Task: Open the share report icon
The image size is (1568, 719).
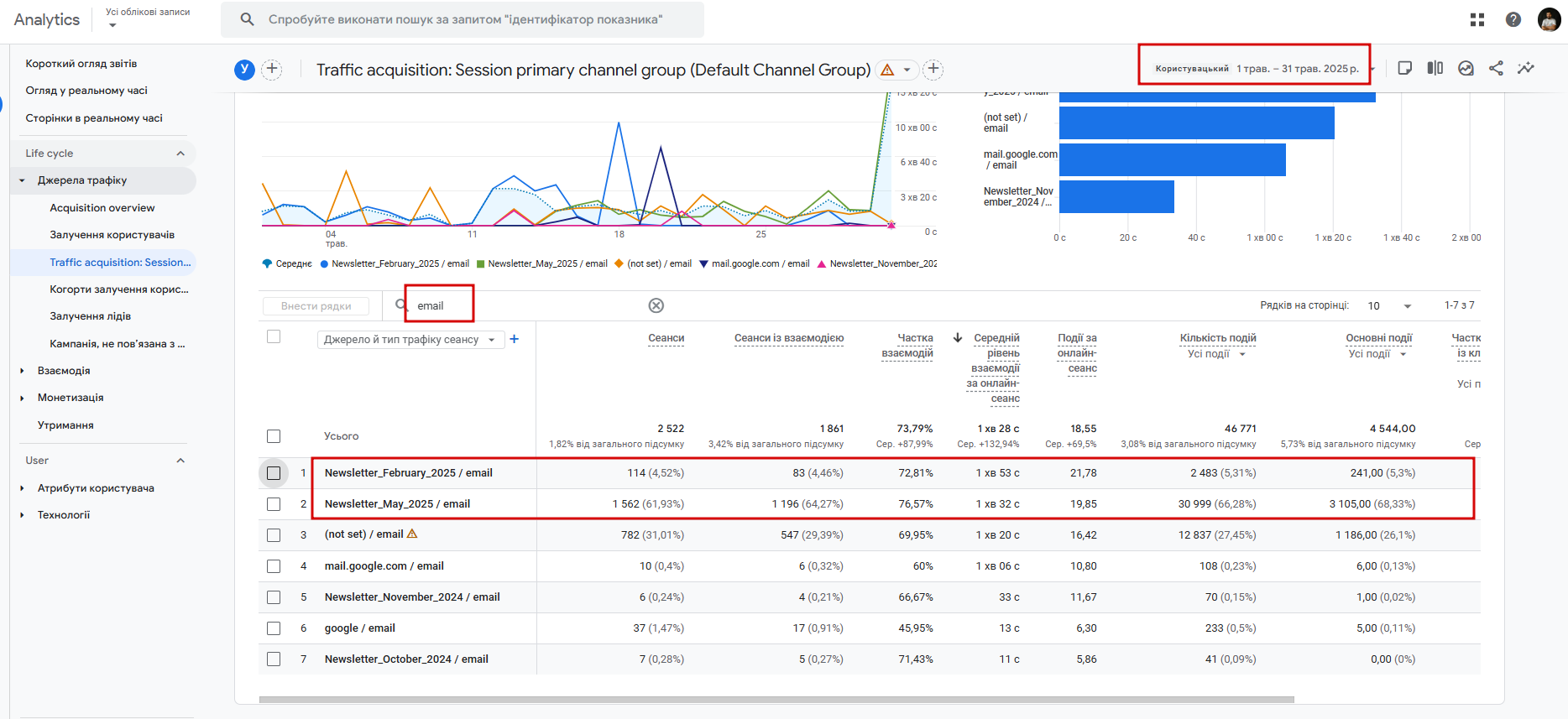Action: pos(1496,69)
